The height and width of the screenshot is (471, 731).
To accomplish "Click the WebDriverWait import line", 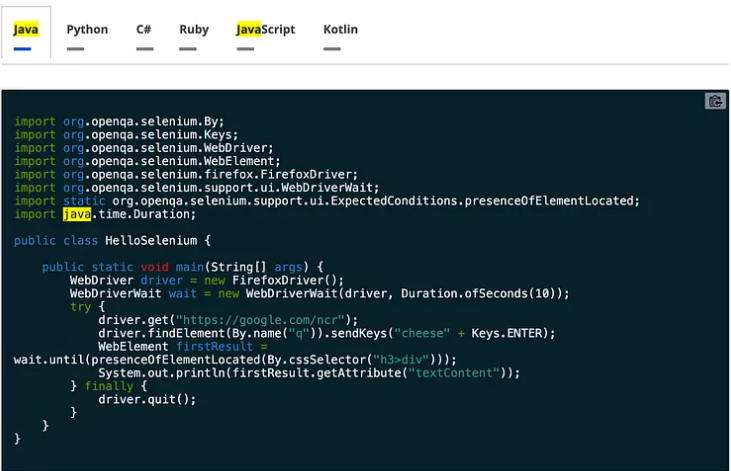I will [197, 188].
